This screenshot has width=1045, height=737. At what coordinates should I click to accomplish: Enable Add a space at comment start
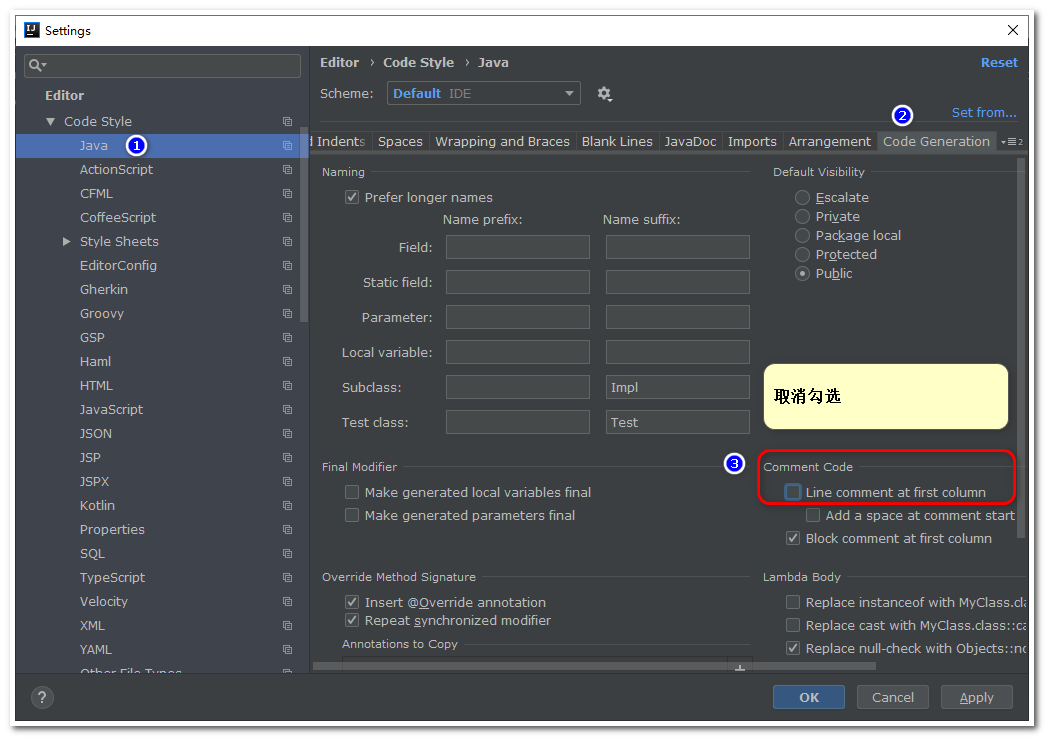click(x=813, y=515)
